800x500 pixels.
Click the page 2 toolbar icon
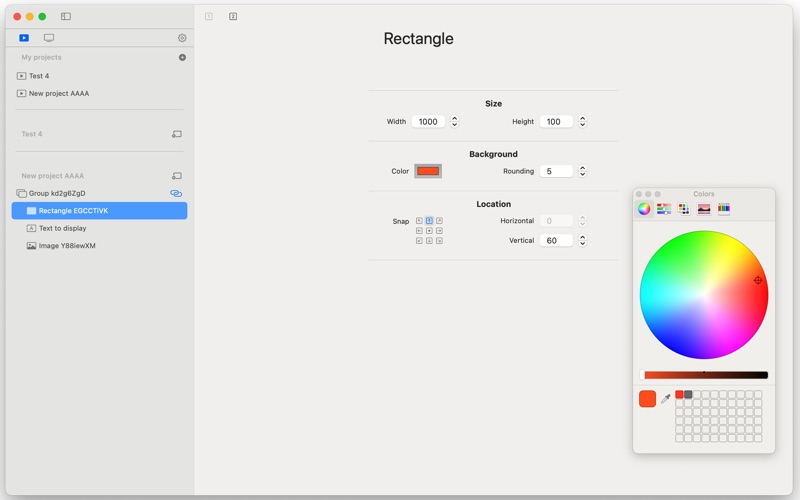[233, 16]
